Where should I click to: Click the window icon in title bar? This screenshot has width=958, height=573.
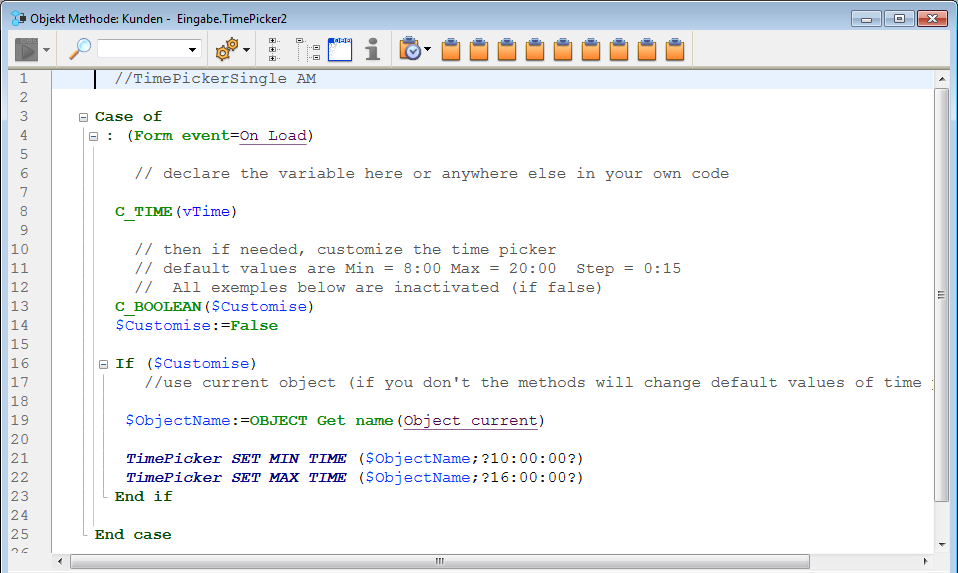(x=18, y=18)
